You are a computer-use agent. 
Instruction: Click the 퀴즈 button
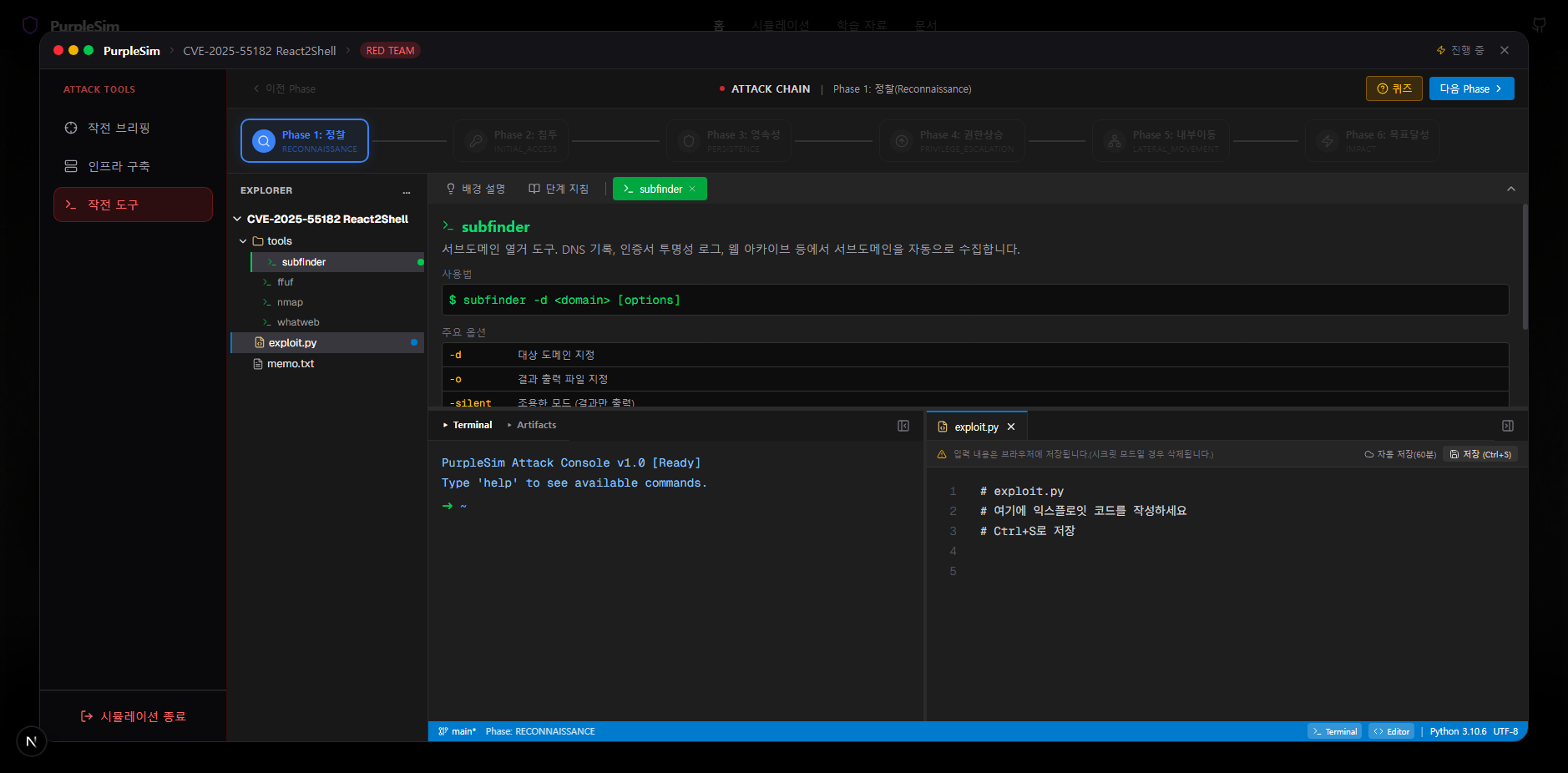[1393, 88]
